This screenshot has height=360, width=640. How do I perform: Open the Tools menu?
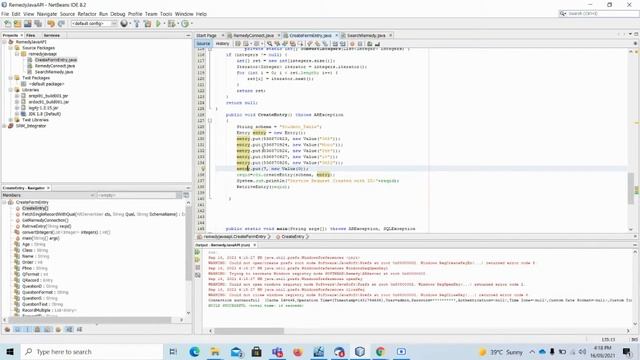[166, 14]
